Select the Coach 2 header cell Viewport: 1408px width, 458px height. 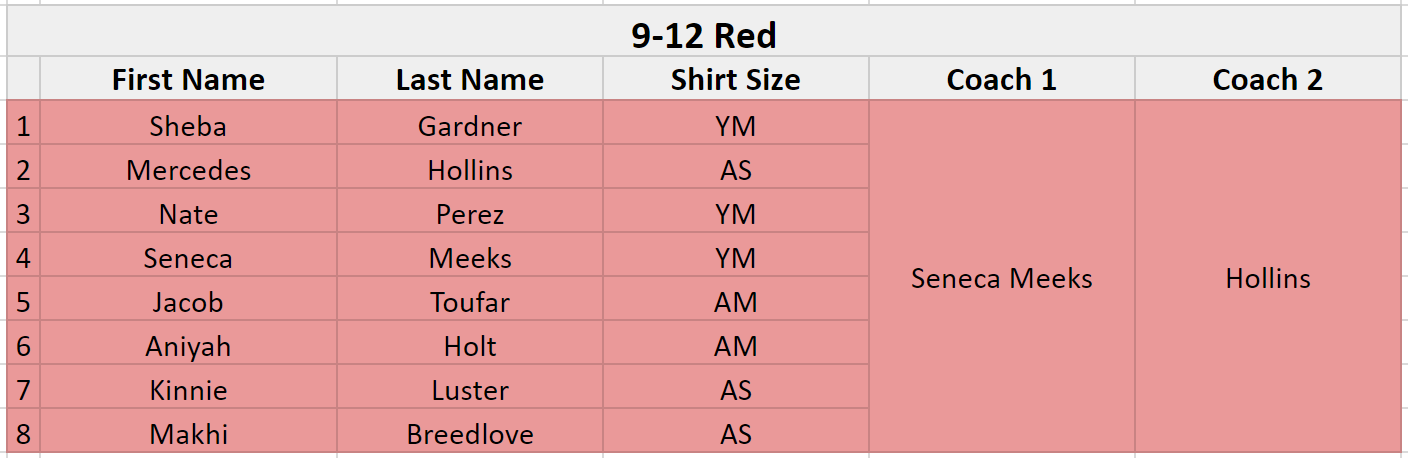click(1268, 79)
